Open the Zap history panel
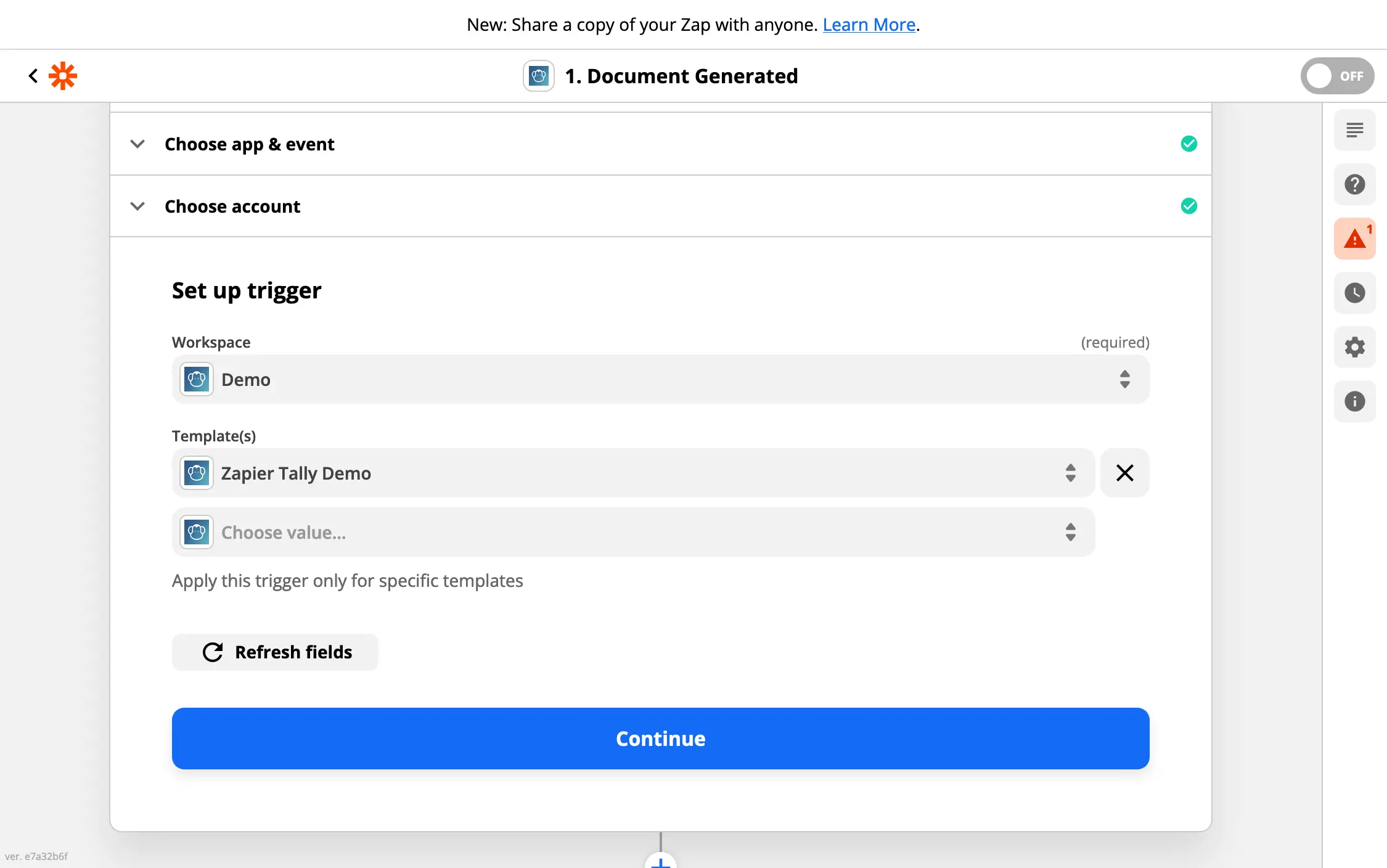The height and width of the screenshot is (868, 1387). point(1354,293)
